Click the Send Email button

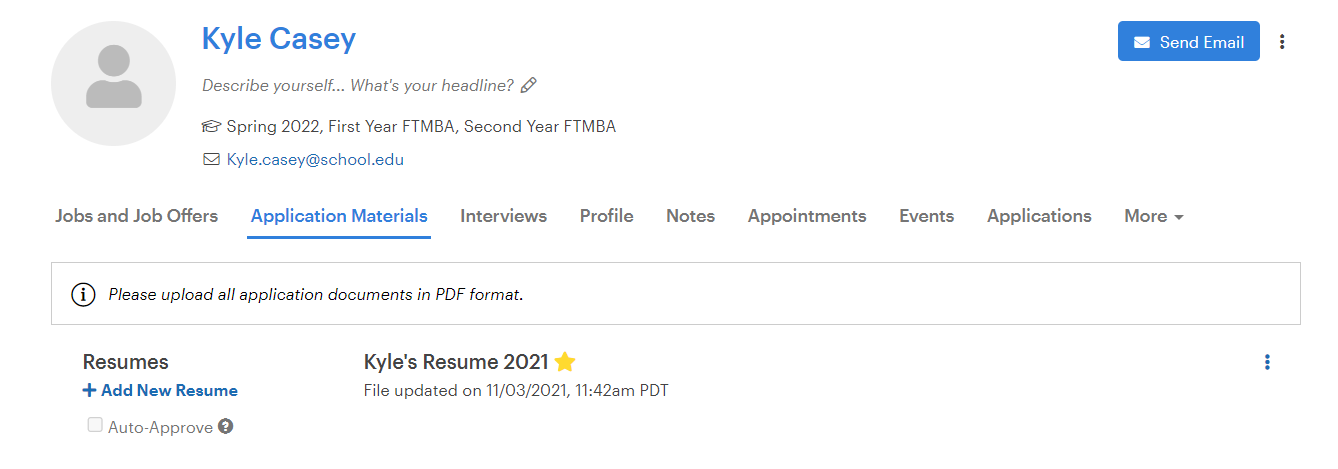(x=1188, y=42)
